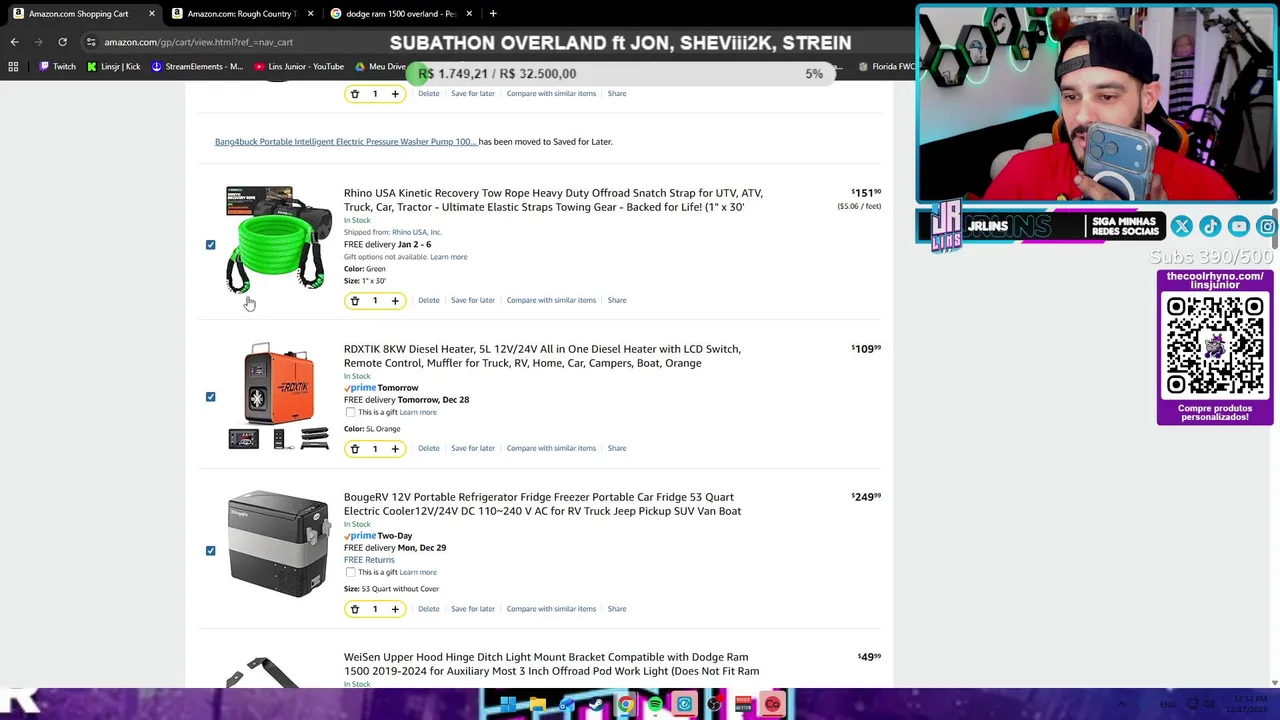
Task: Open the StreamElements bookmark
Action: [196, 67]
